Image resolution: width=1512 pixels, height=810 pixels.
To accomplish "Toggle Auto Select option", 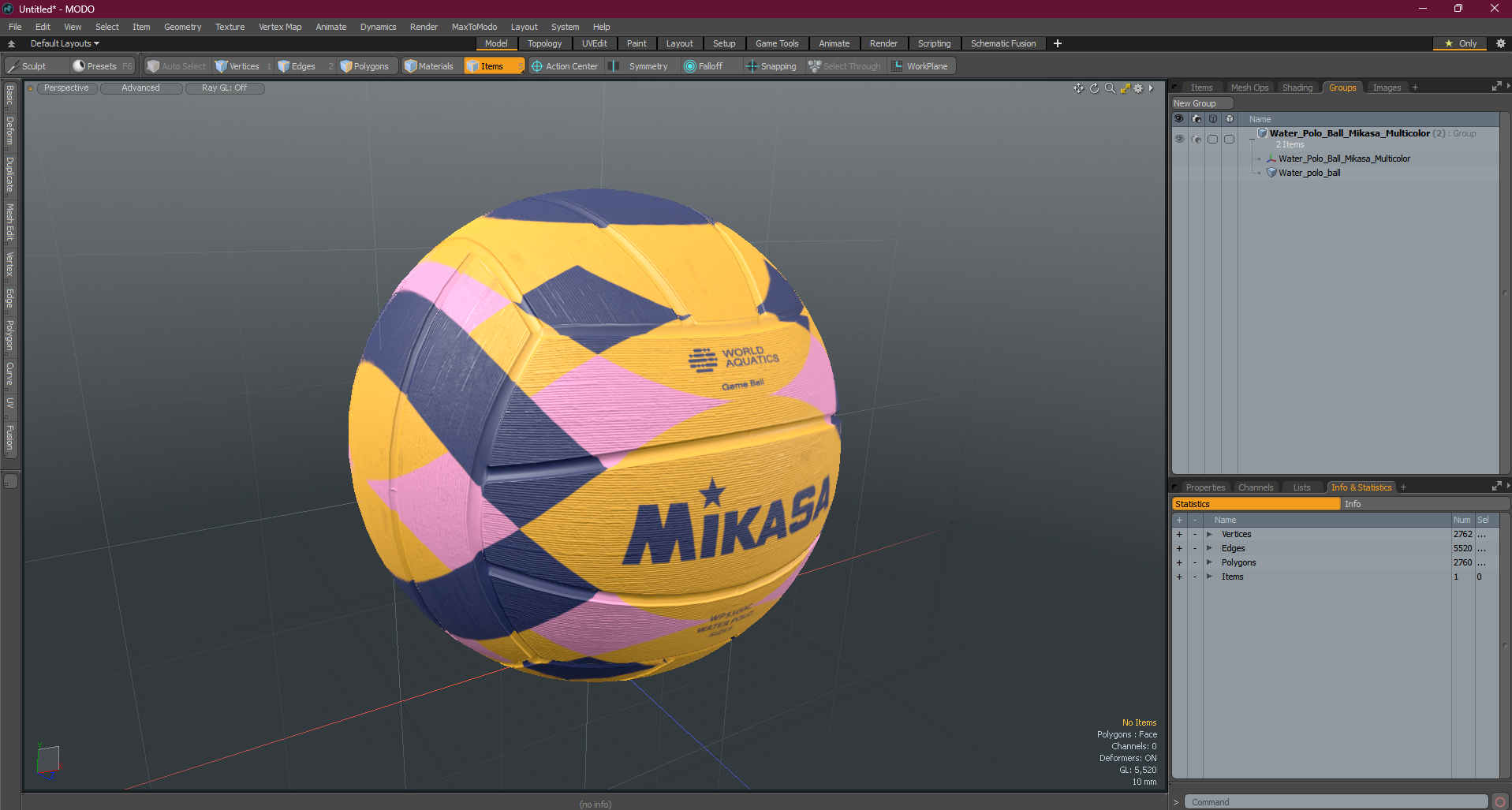I will 177,66.
